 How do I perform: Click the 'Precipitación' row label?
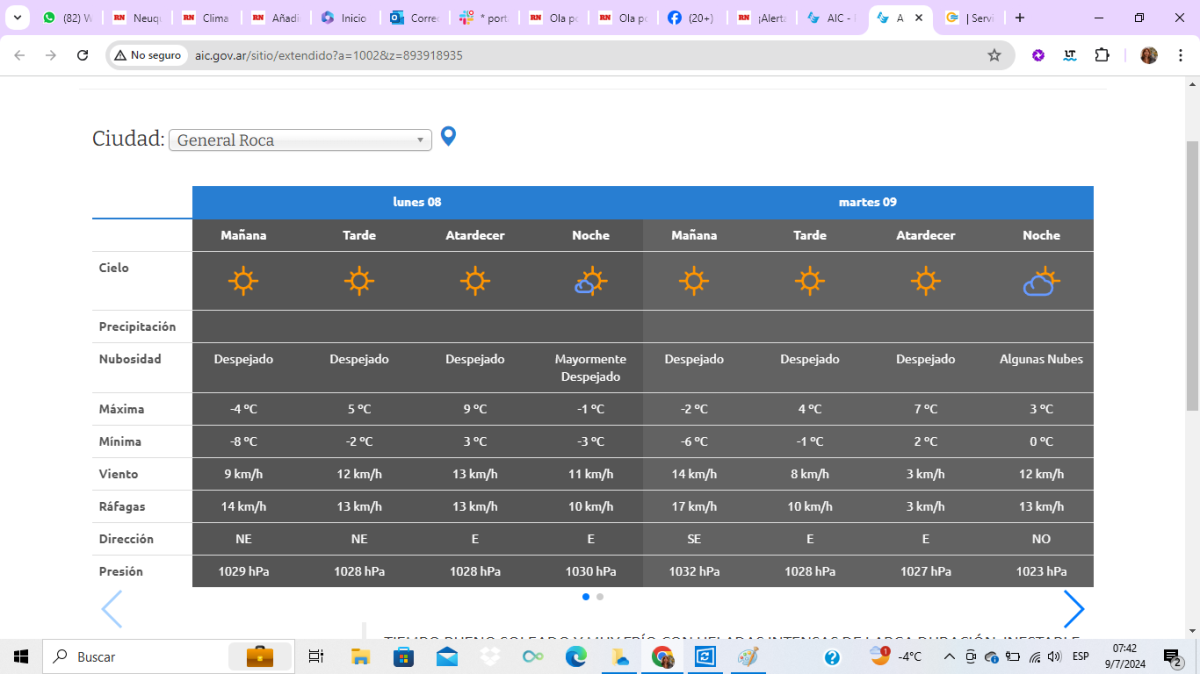(x=137, y=327)
